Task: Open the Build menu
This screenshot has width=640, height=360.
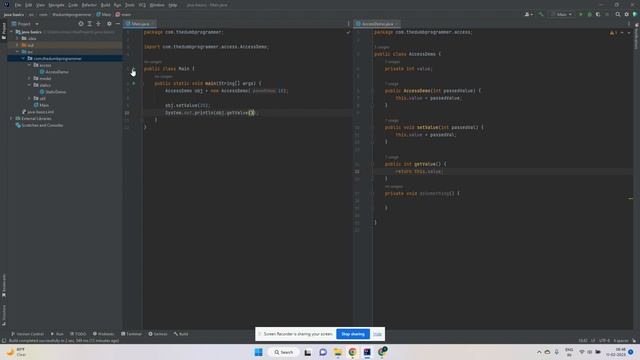Action: point(105,5)
